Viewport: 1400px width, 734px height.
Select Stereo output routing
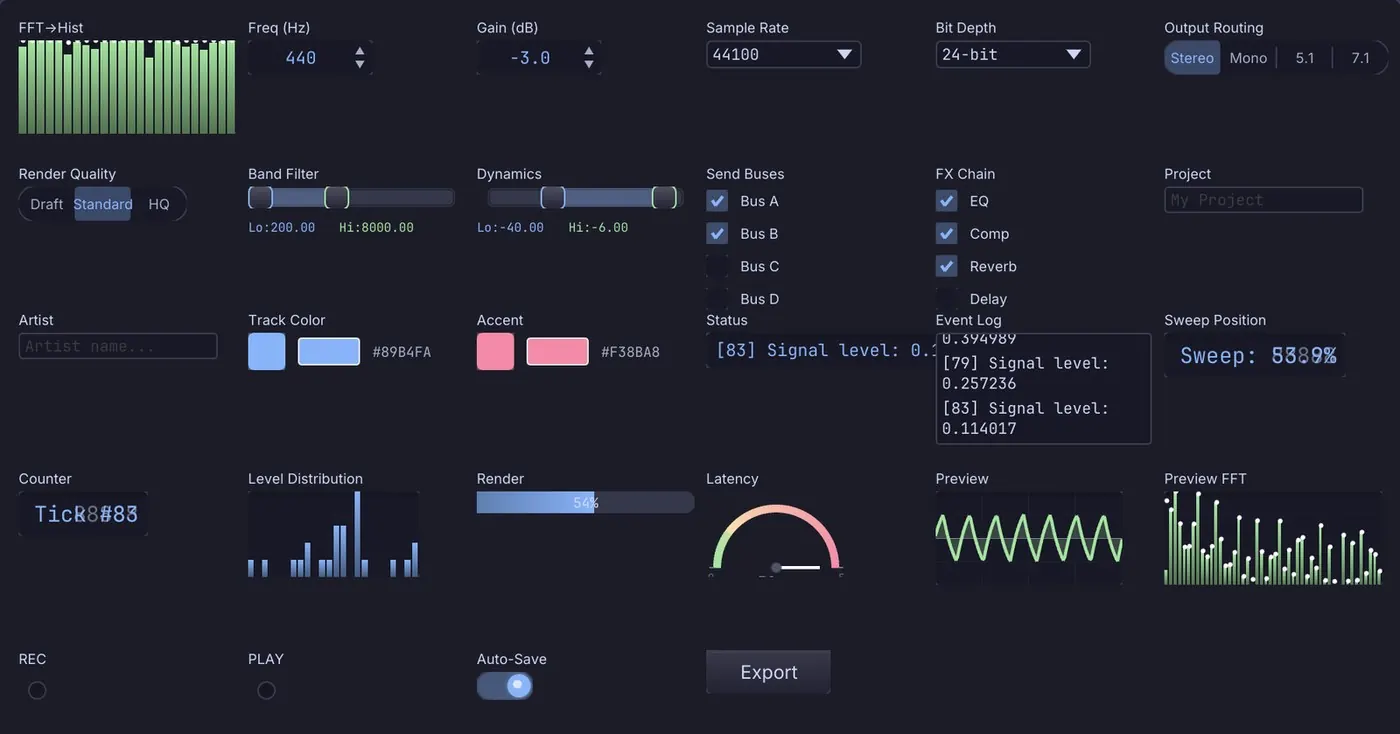click(1192, 58)
